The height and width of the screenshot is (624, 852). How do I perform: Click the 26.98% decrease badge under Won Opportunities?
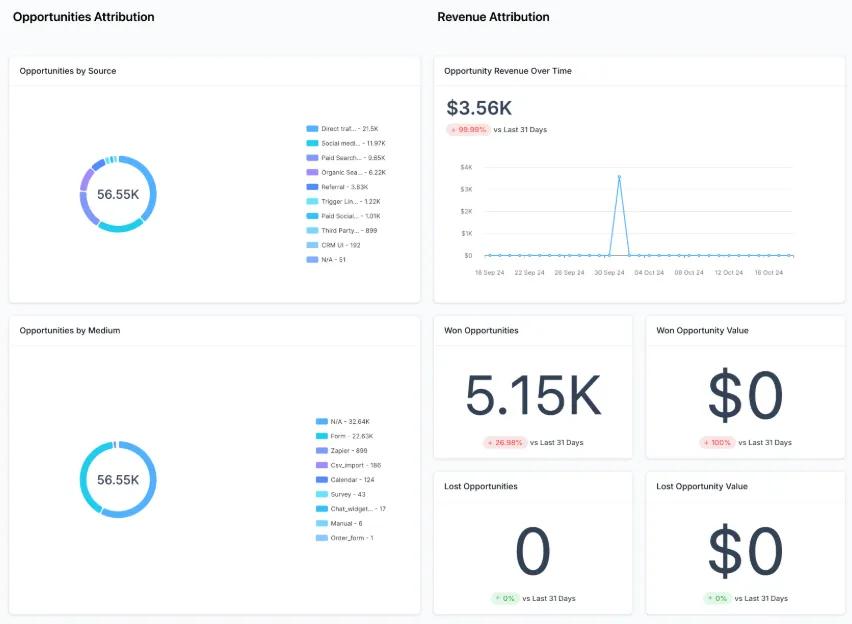pos(505,443)
